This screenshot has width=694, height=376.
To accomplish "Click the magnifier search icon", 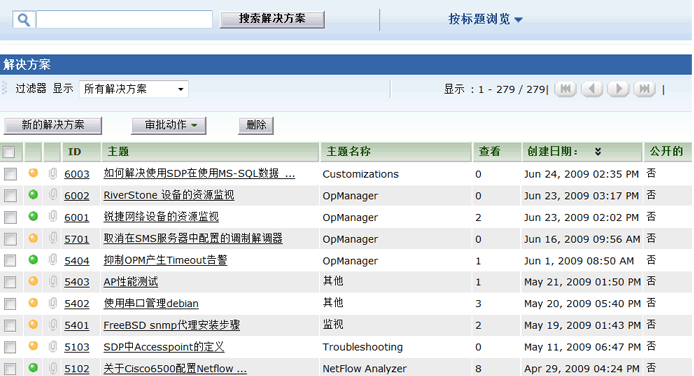I will [24, 20].
